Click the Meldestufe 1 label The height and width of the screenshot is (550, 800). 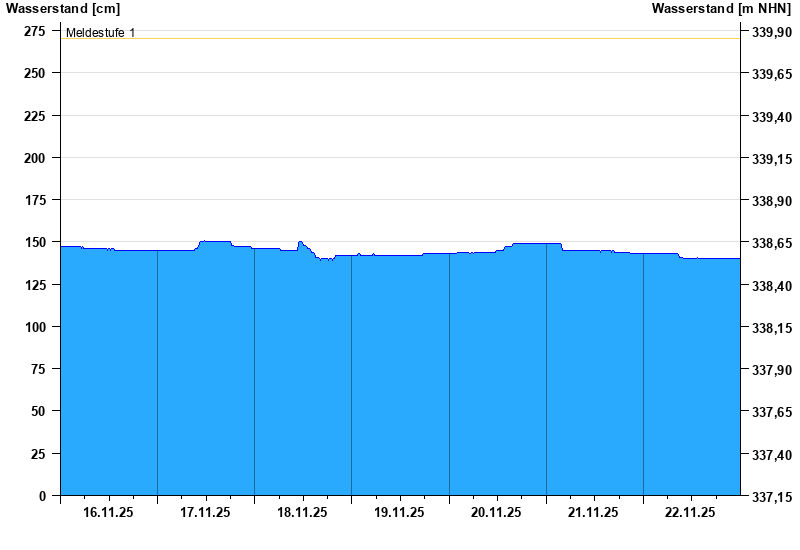click(x=100, y=33)
